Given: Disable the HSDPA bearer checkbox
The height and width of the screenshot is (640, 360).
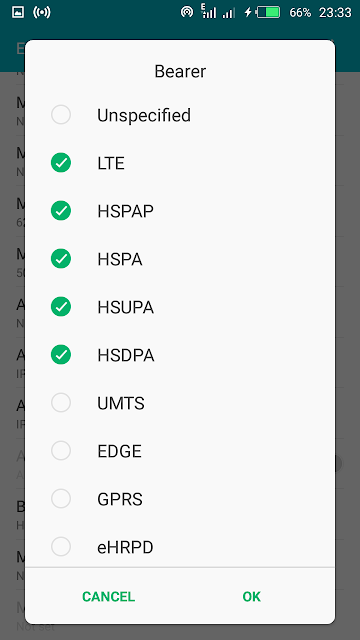Looking at the screenshot, I should tap(180, 355).
